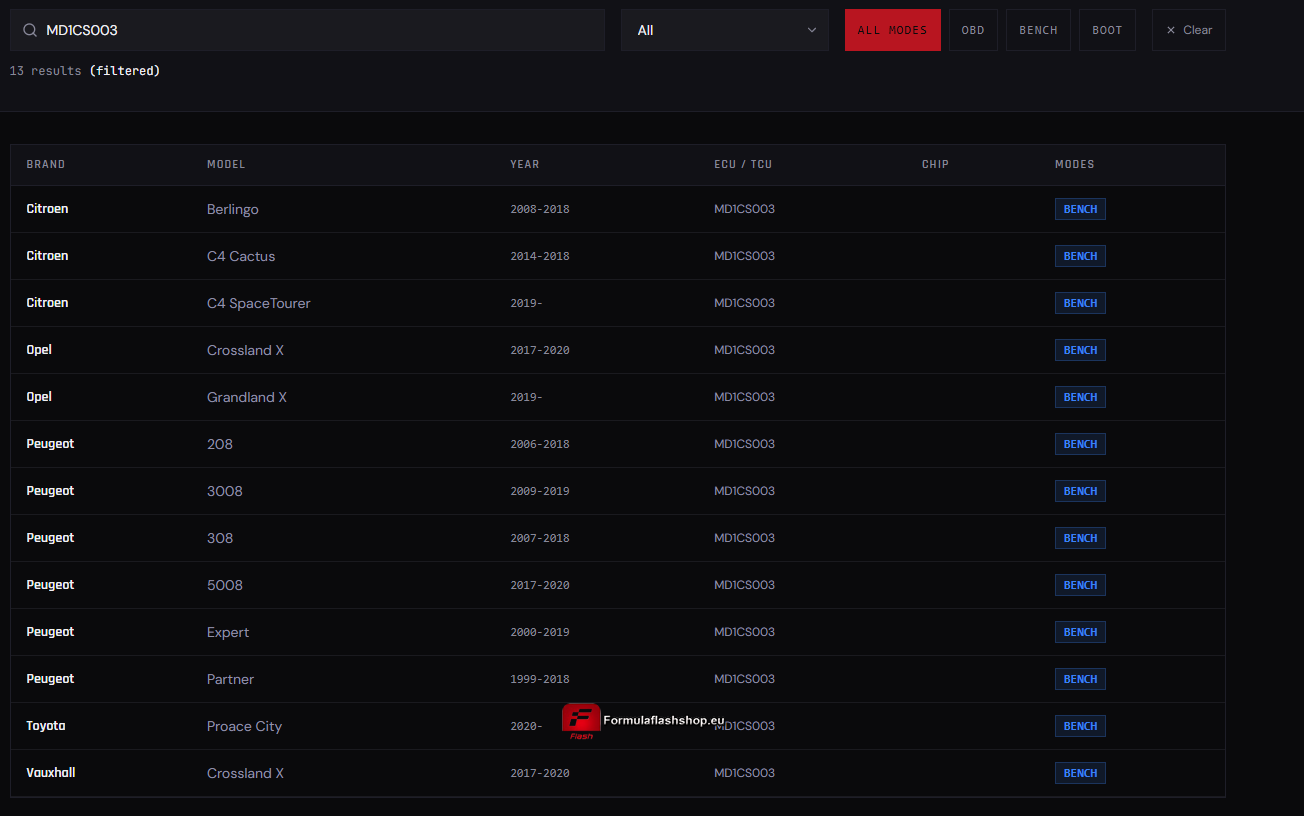Click the year 2000-2019 in the Expert row

pyautogui.click(x=540, y=632)
